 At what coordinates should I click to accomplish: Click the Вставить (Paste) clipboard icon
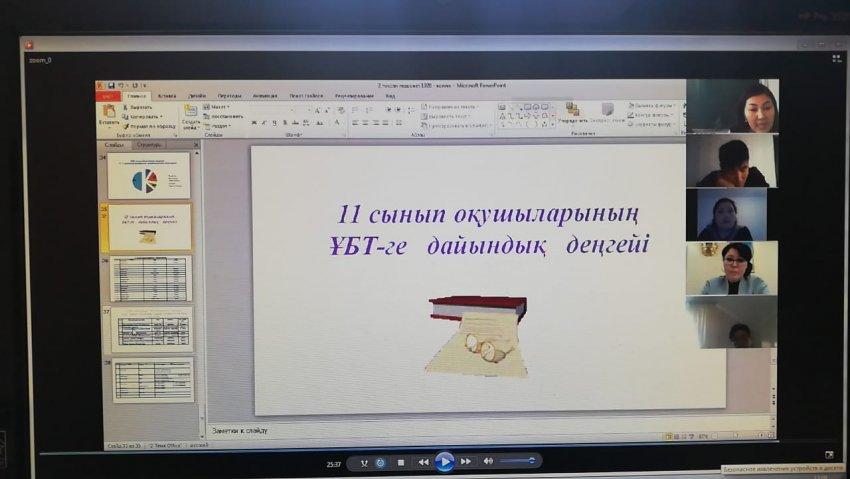[109, 112]
